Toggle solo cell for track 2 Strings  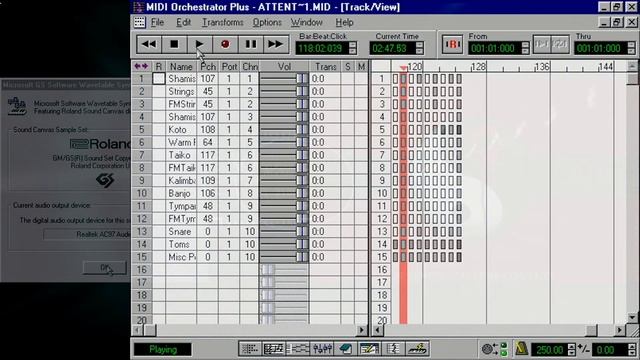click(348, 91)
